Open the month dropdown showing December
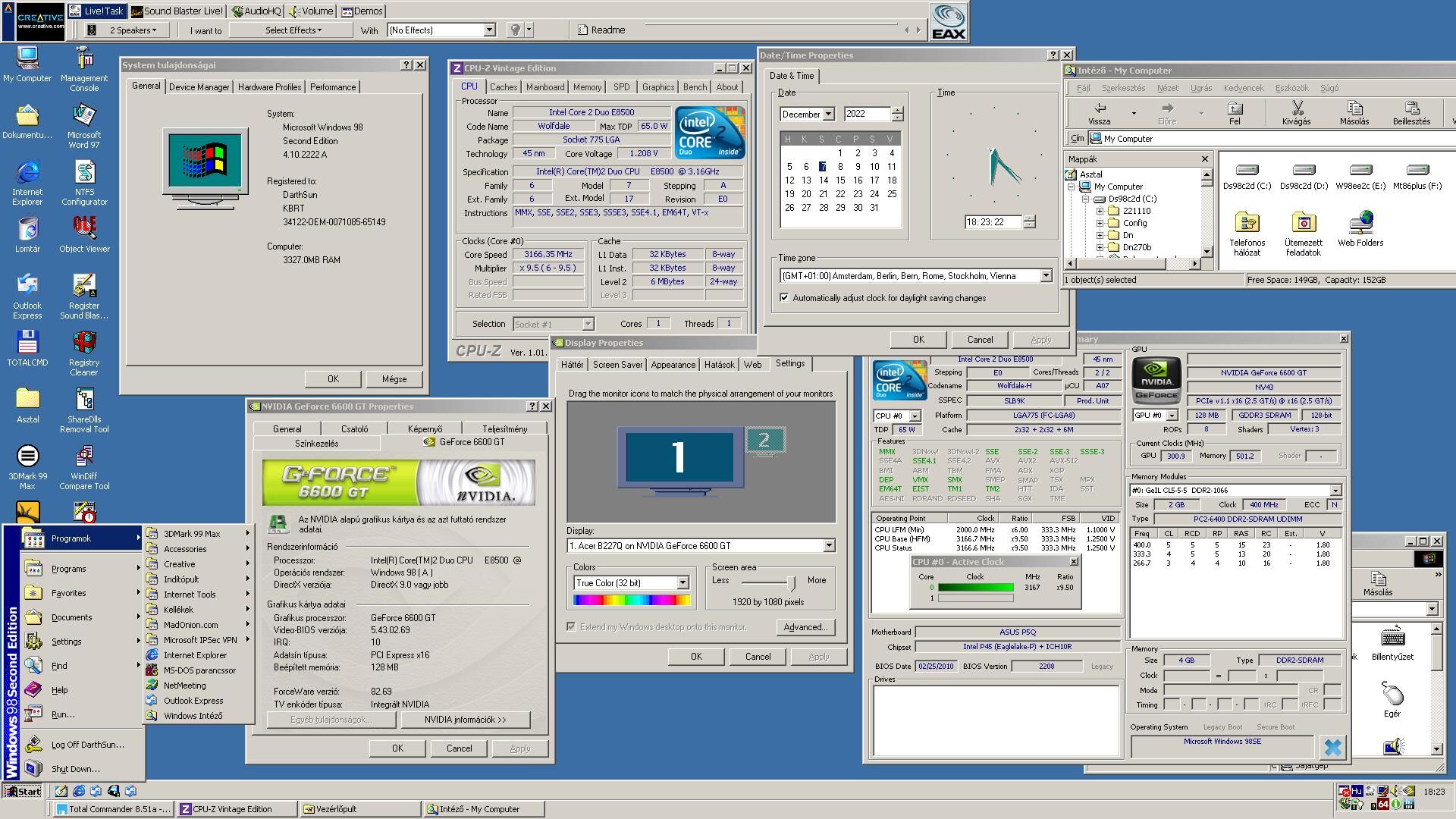This screenshot has height=819, width=1456. point(828,114)
